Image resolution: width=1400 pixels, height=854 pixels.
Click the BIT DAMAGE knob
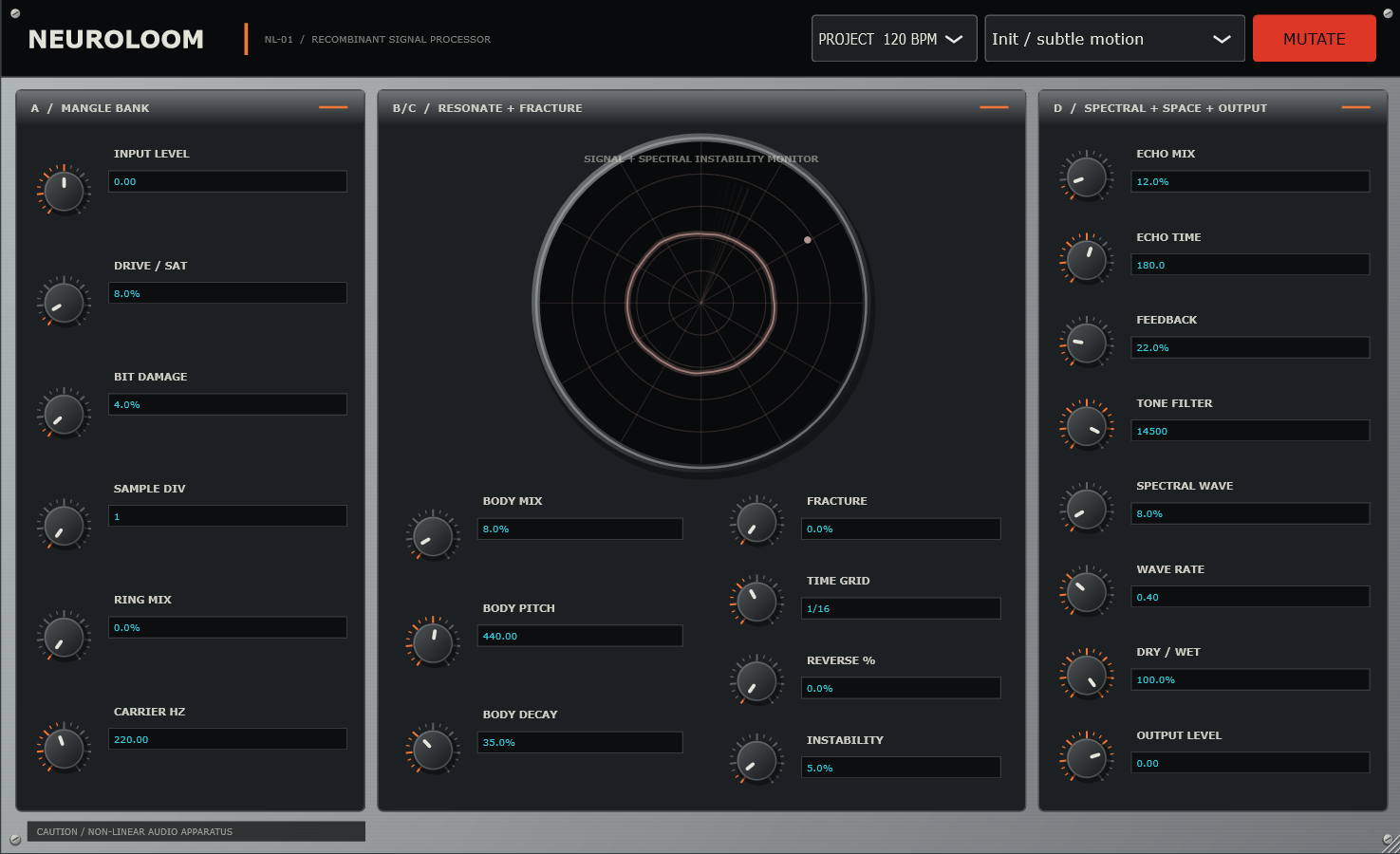[64, 414]
